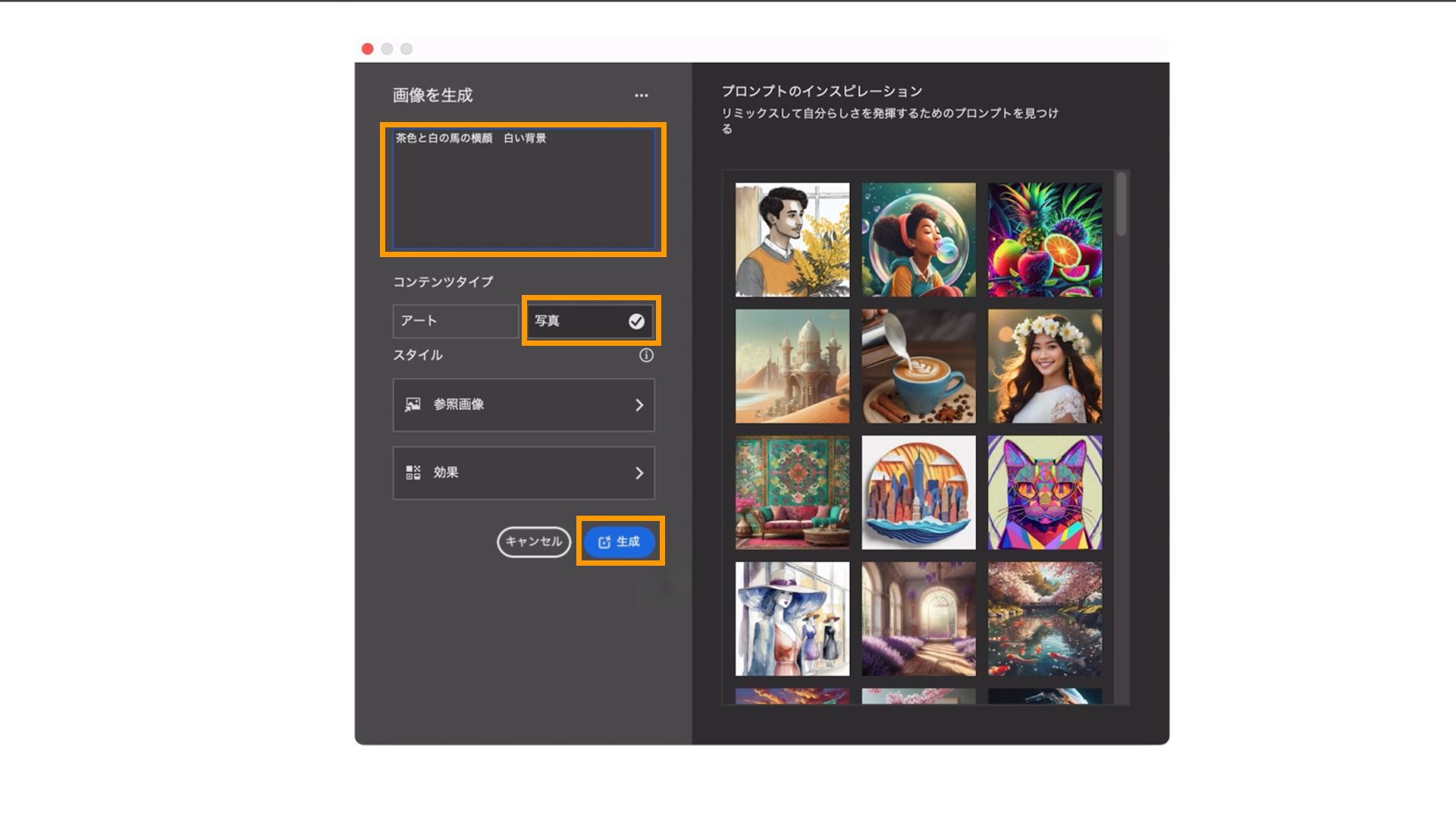Screen dimensions: 1456x819
Task: Expand the 参照画像 section chevron
Action: click(x=639, y=405)
